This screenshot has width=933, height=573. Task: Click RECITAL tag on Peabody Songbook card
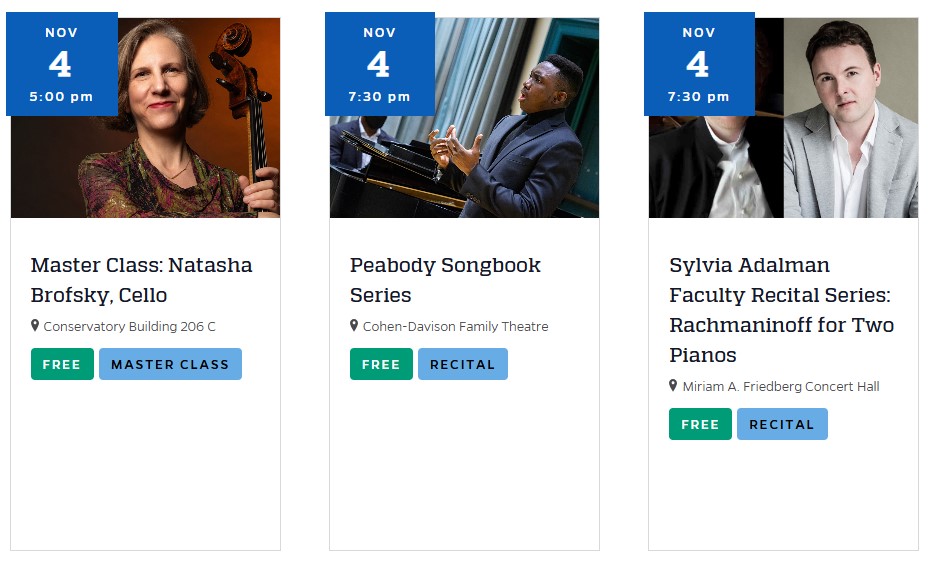[x=462, y=364]
